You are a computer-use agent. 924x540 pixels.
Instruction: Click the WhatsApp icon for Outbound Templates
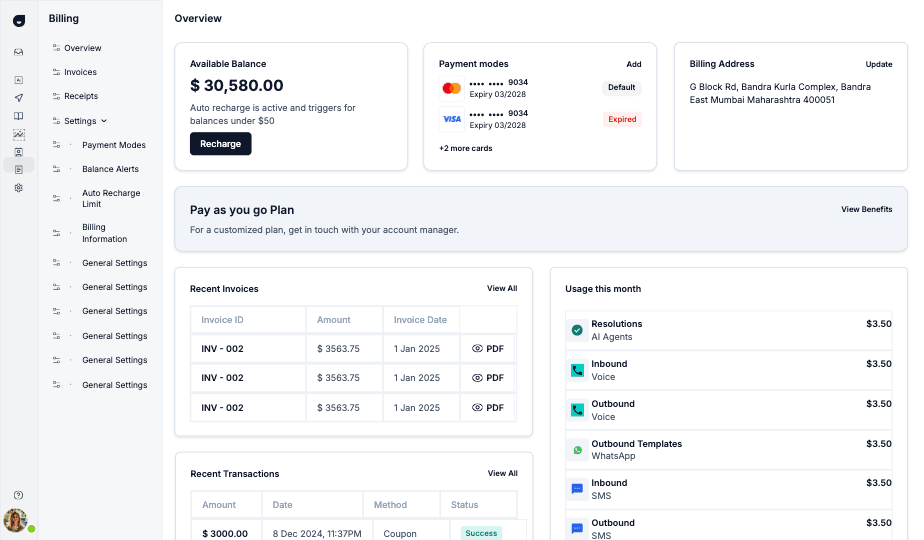578,450
